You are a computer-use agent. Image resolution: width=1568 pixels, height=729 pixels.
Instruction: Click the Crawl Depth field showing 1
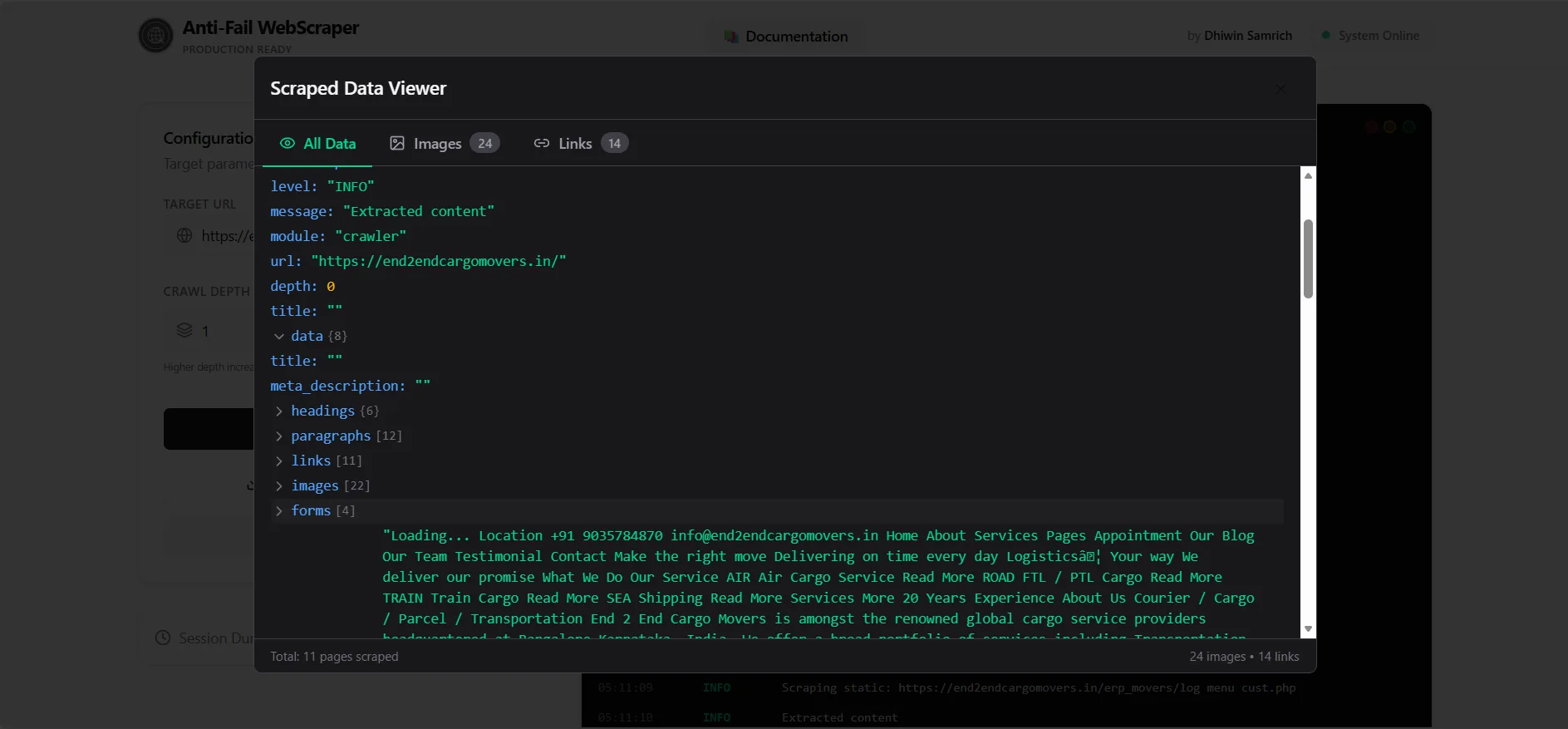click(x=209, y=331)
